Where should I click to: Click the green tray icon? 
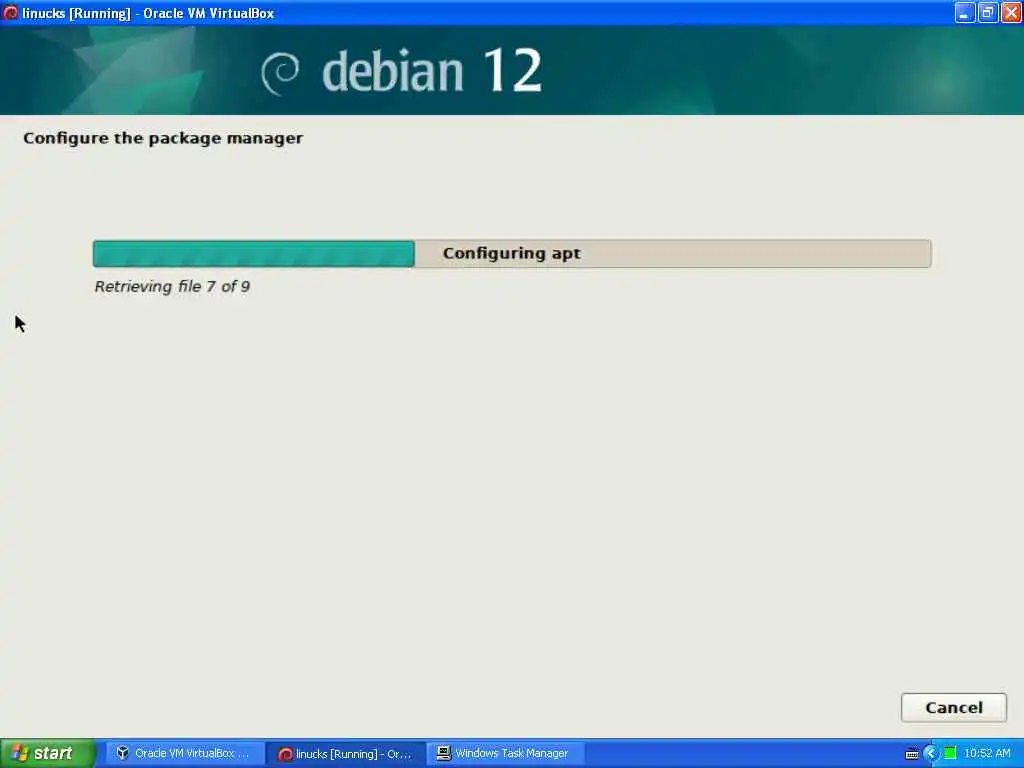point(950,754)
